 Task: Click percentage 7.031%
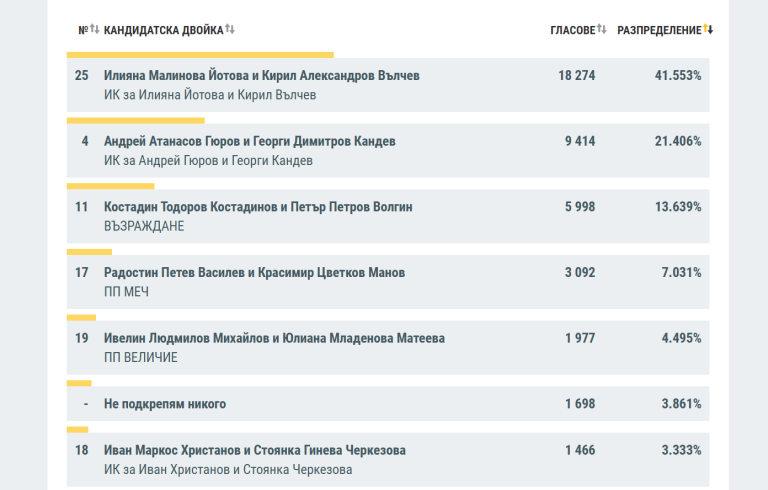(681, 272)
